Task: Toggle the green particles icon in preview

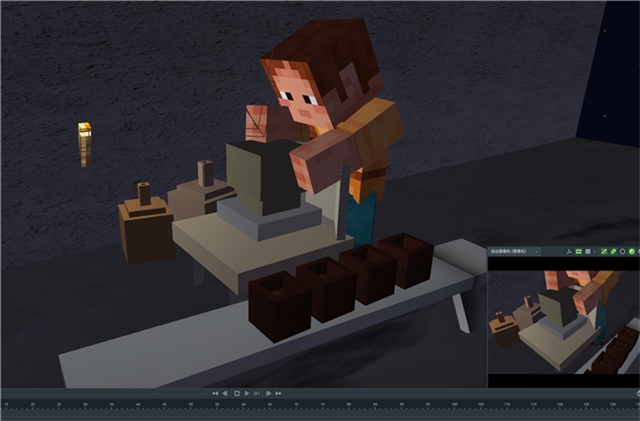Action: point(613,252)
